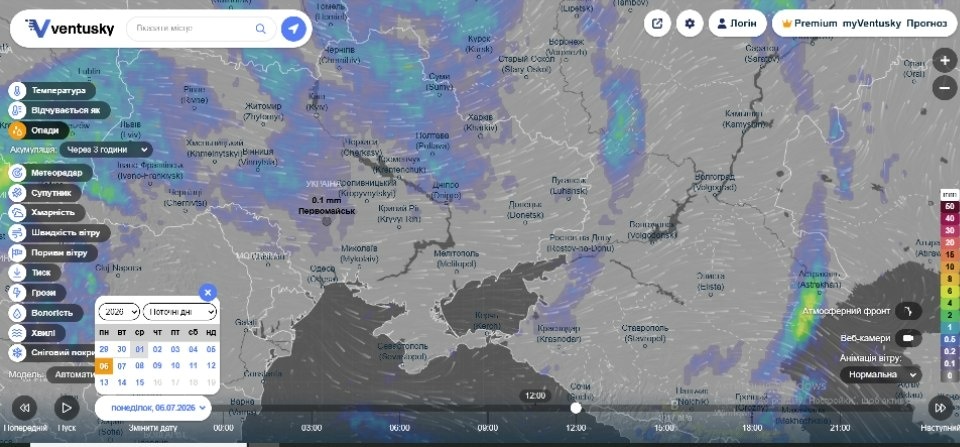The image size is (960, 447).
Task: Toggle Атмосферний фронт switch
Action: pyautogui.click(x=909, y=311)
